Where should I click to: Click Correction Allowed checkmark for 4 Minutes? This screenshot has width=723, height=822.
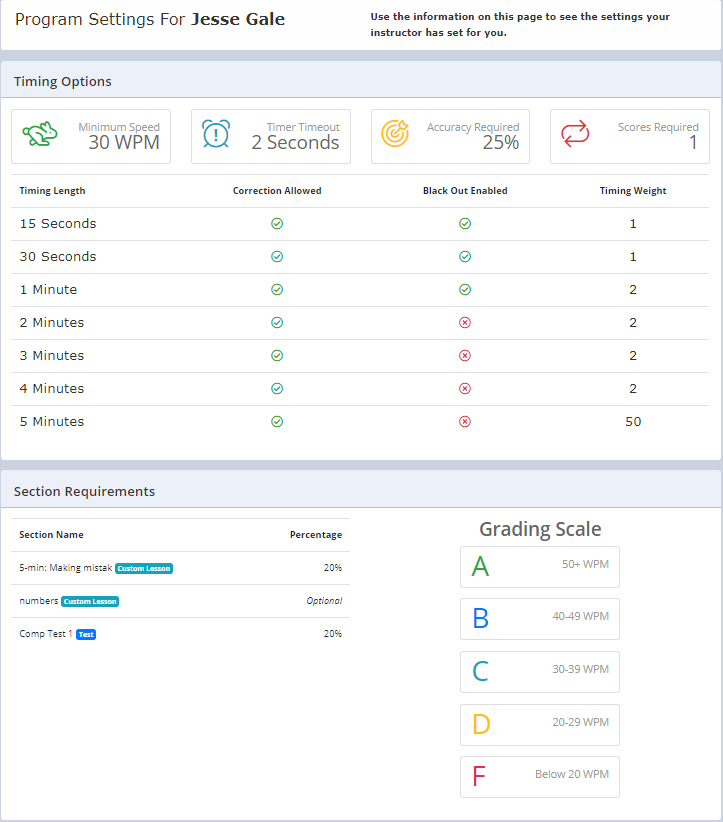point(277,389)
